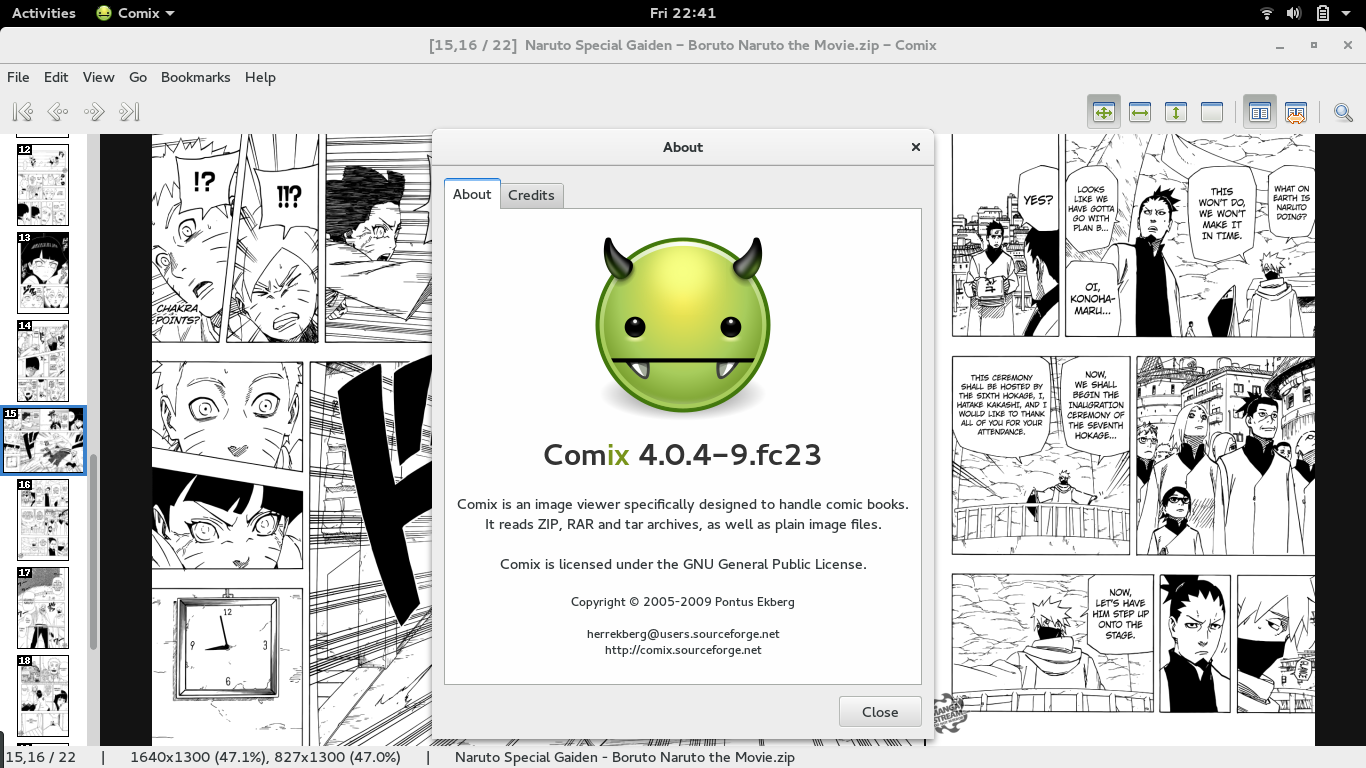Close the Comix main window
This screenshot has height=768, width=1366.
pyautogui.click(x=1347, y=45)
